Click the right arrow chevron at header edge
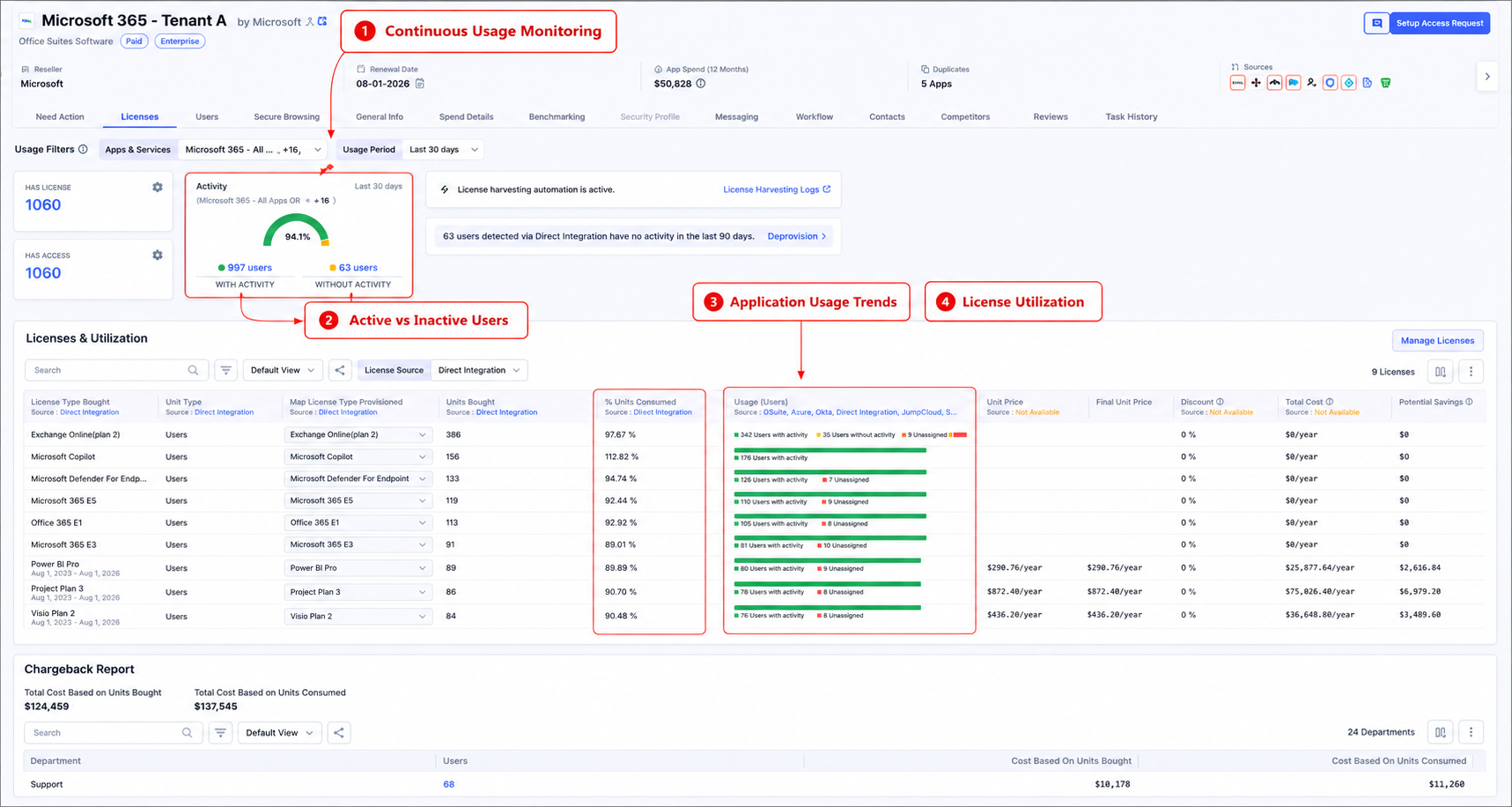This screenshot has height=807, width=1512. [x=1487, y=77]
